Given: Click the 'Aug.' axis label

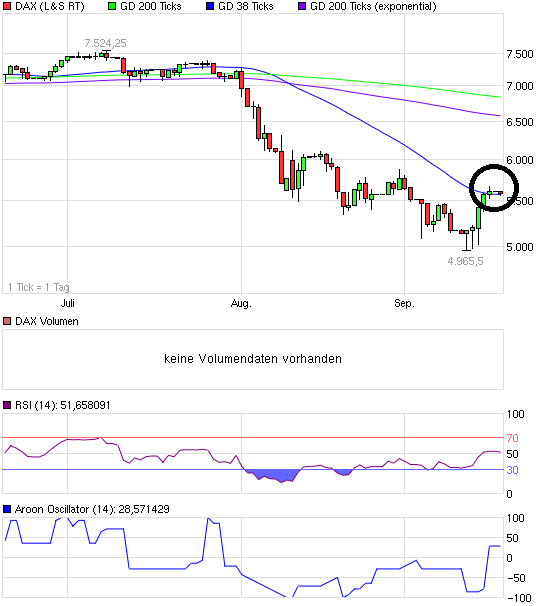Looking at the screenshot, I should (241, 303).
